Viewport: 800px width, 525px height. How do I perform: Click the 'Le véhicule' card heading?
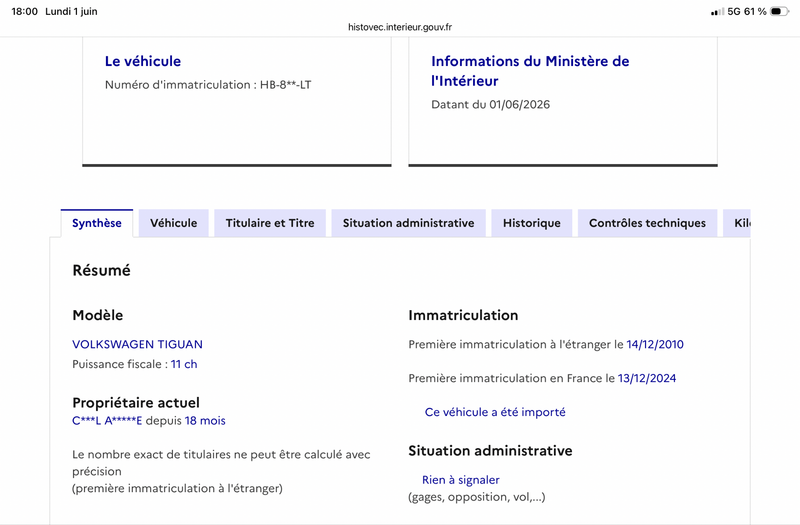(x=143, y=61)
